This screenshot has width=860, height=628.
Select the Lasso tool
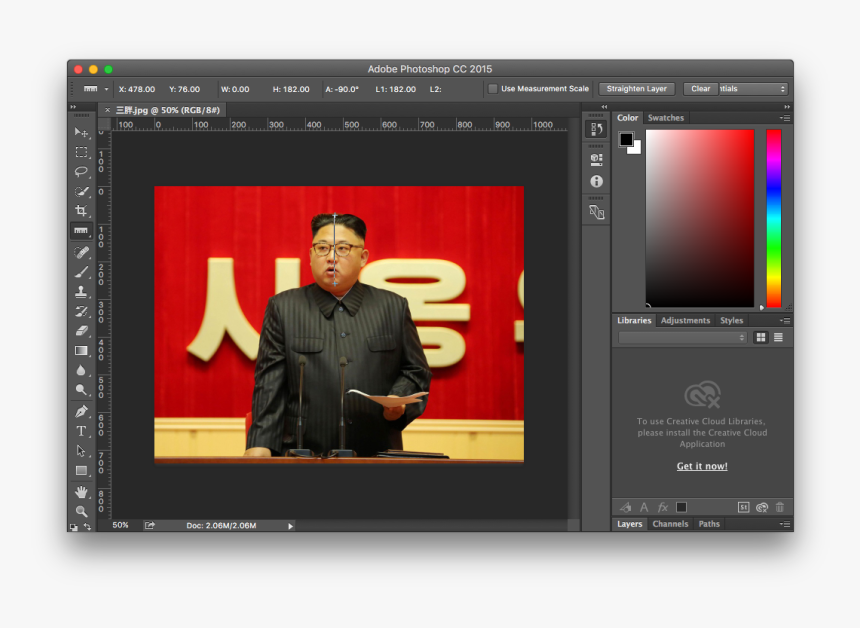pyautogui.click(x=81, y=172)
